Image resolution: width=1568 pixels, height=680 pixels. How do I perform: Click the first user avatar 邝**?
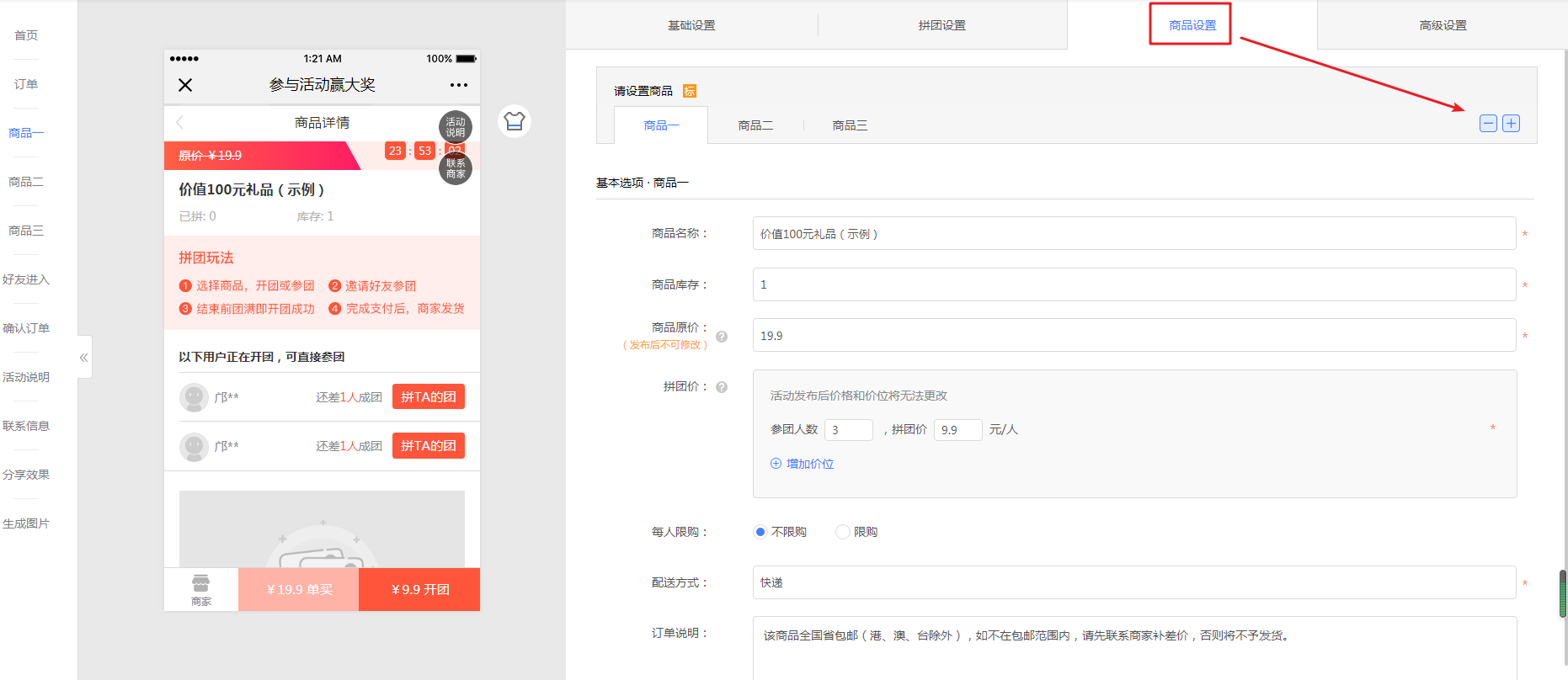pyautogui.click(x=194, y=397)
